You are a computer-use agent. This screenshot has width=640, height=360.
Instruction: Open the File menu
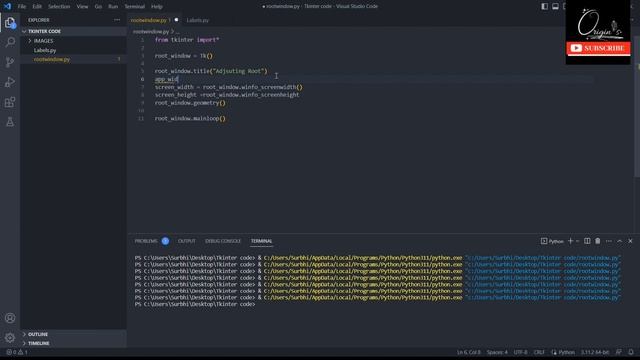tap(22, 7)
